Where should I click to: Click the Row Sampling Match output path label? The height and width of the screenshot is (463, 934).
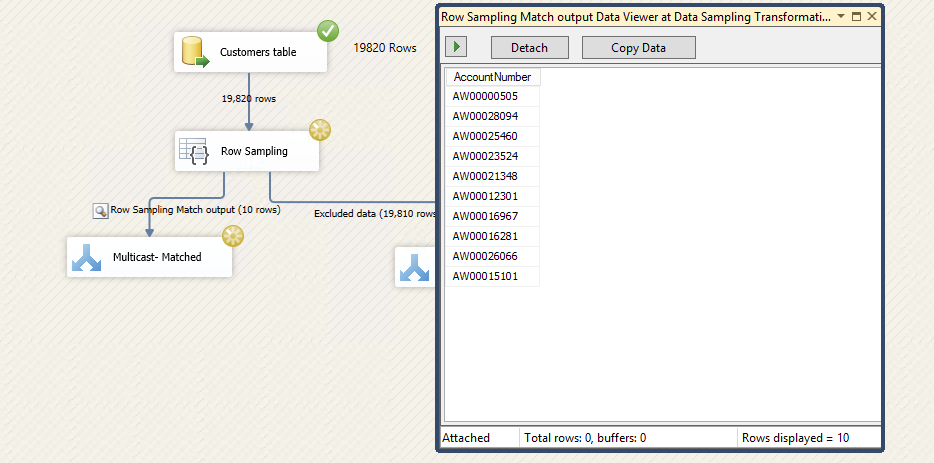[x=195, y=210]
